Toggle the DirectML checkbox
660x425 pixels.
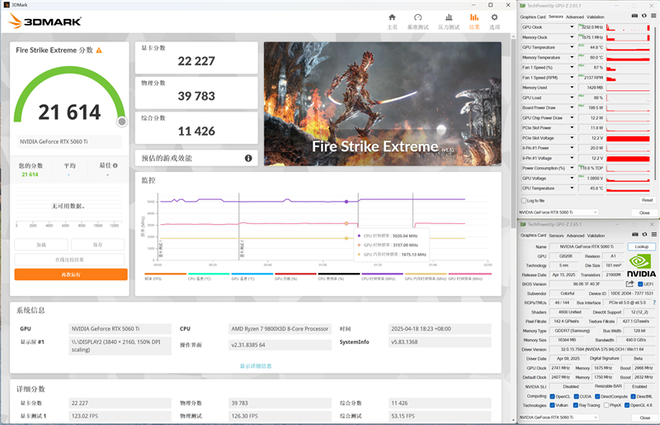pyautogui.click(x=633, y=396)
